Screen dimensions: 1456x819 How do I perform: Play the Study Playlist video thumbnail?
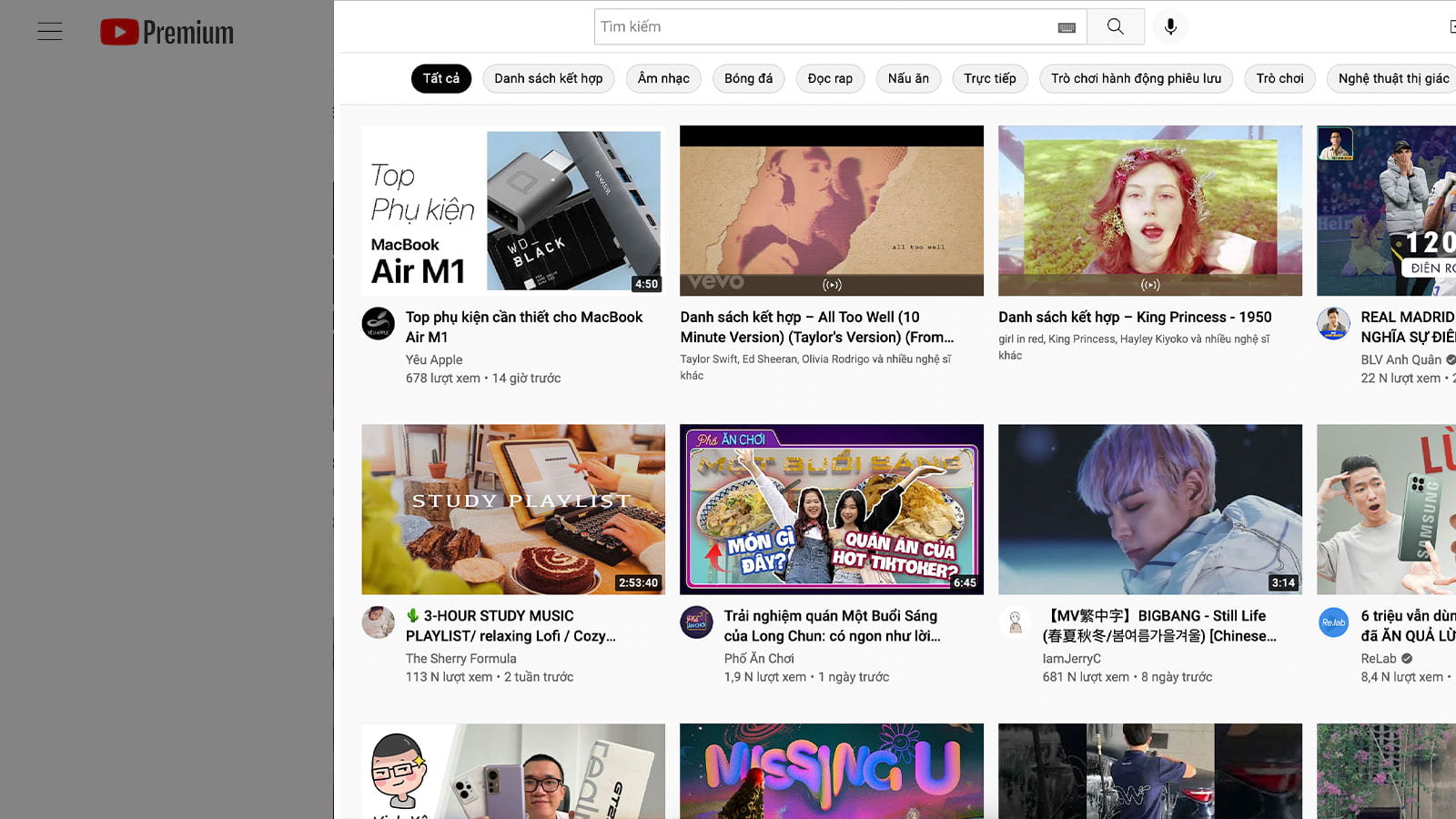(513, 509)
